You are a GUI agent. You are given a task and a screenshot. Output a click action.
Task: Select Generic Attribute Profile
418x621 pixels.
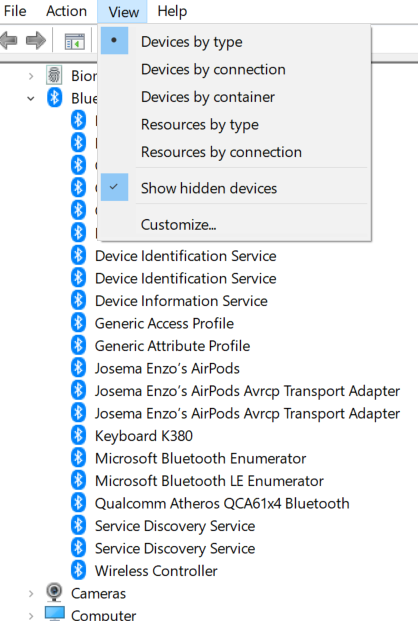pyautogui.click(x=172, y=346)
